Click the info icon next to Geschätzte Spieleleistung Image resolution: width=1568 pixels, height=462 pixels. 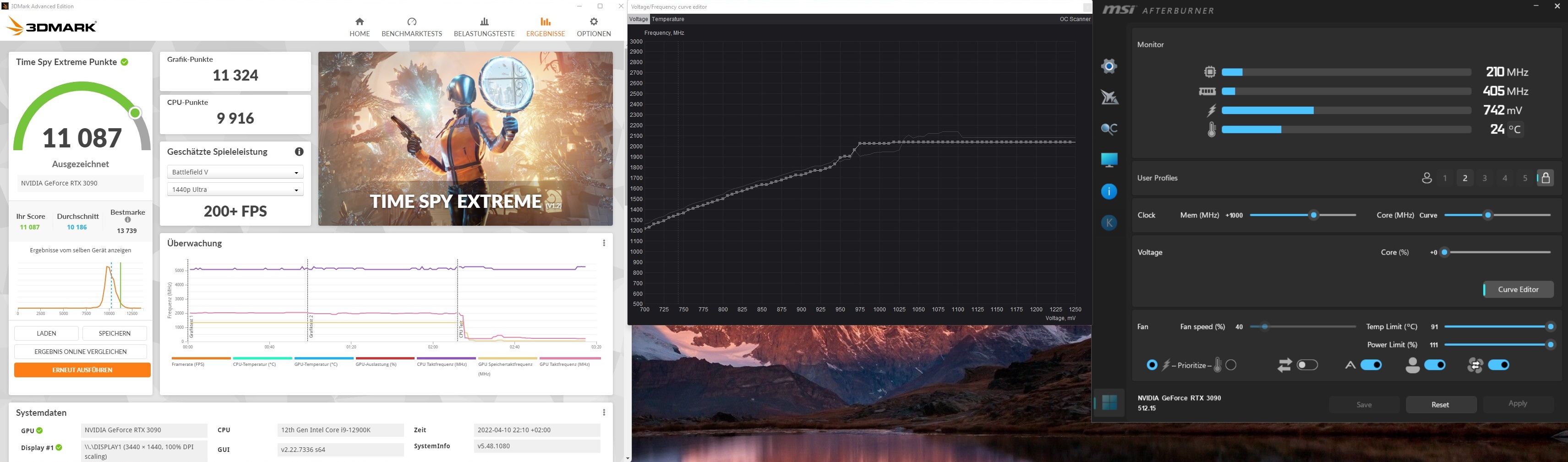click(x=299, y=152)
